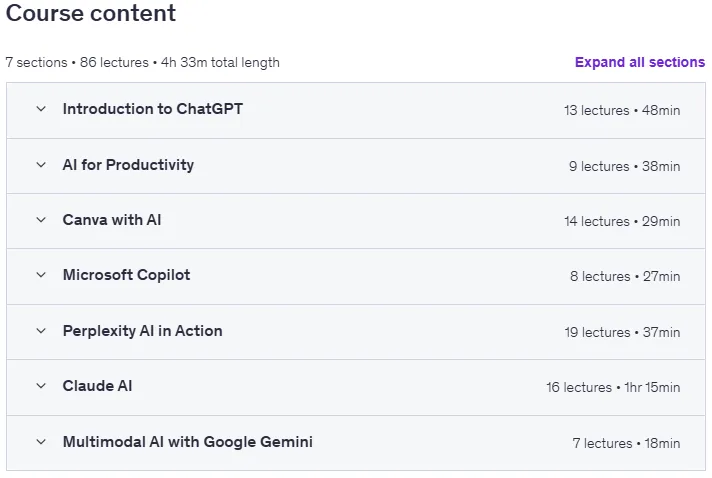Viewport: 712px width, 478px height.
Task: Expand the Perplexity AI in Action chevron
Action: click(x=41, y=331)
